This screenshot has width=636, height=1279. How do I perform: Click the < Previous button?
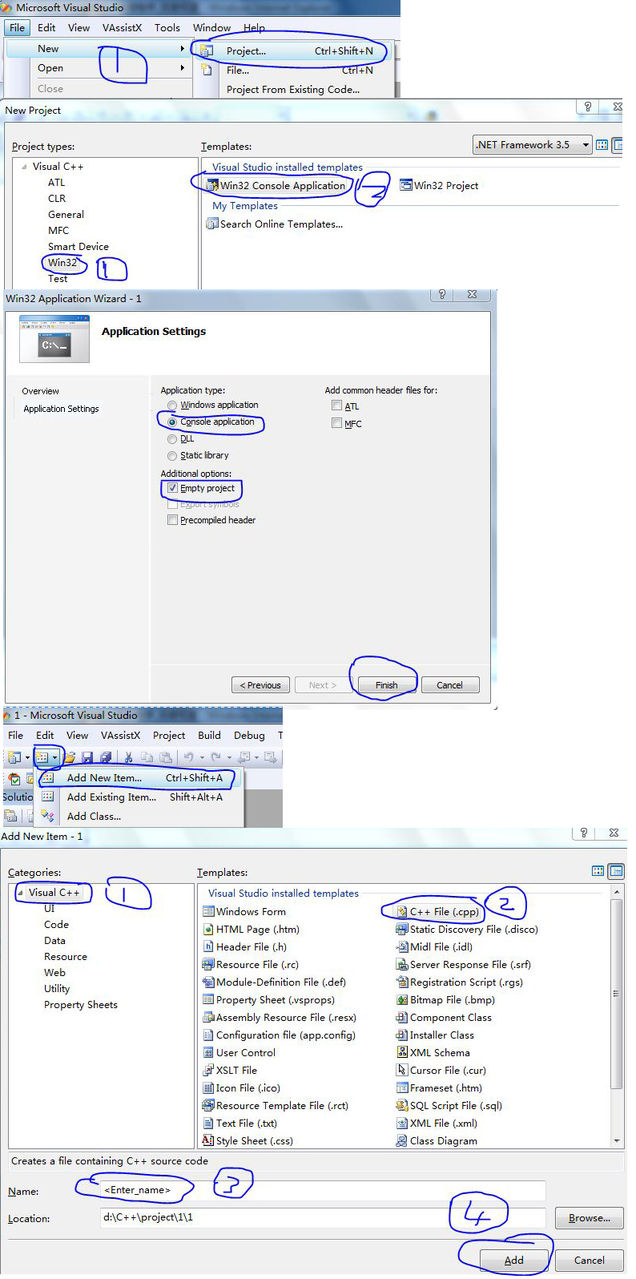point(261,685)
